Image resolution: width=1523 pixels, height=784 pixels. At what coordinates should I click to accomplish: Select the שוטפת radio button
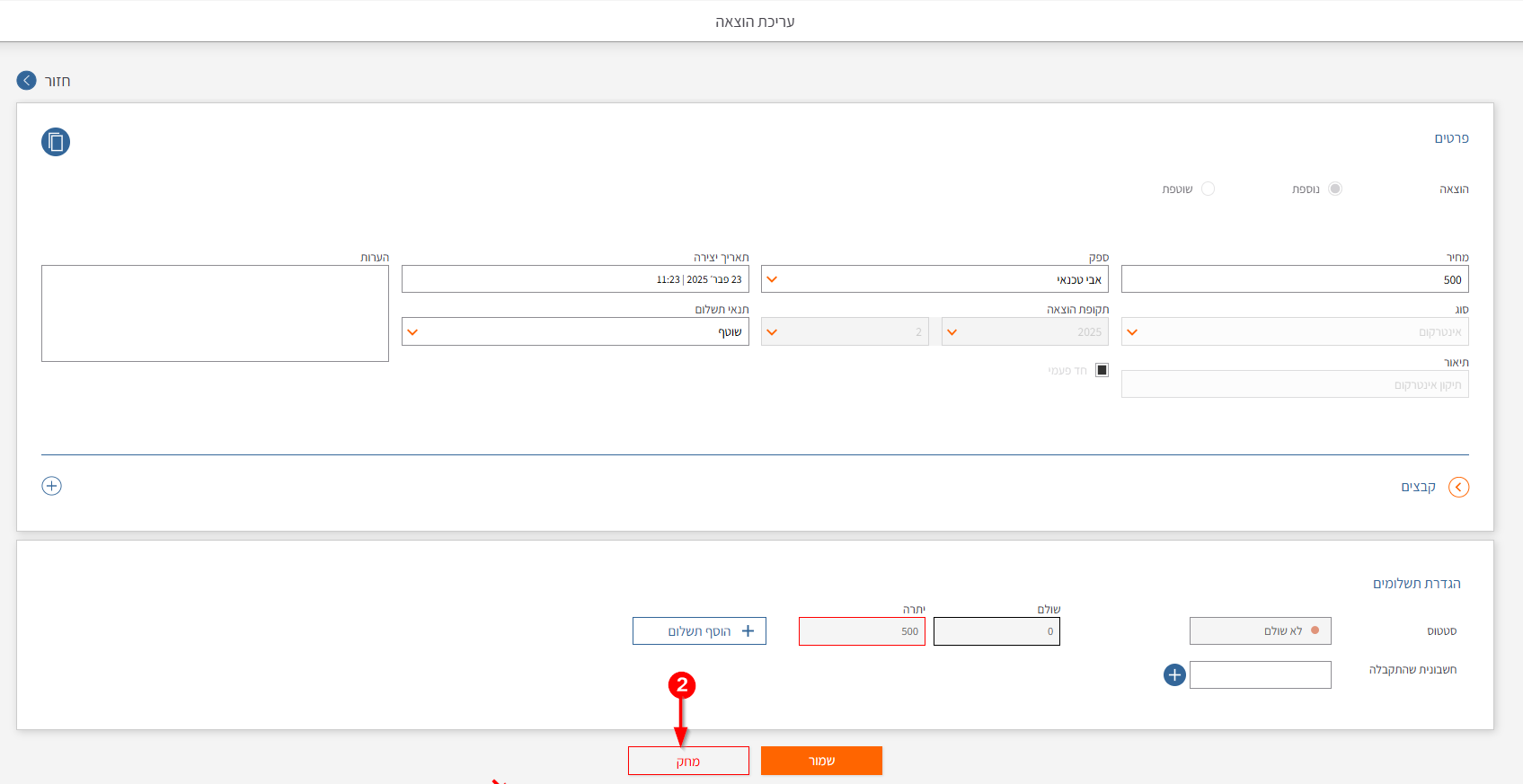[1208, 189]
